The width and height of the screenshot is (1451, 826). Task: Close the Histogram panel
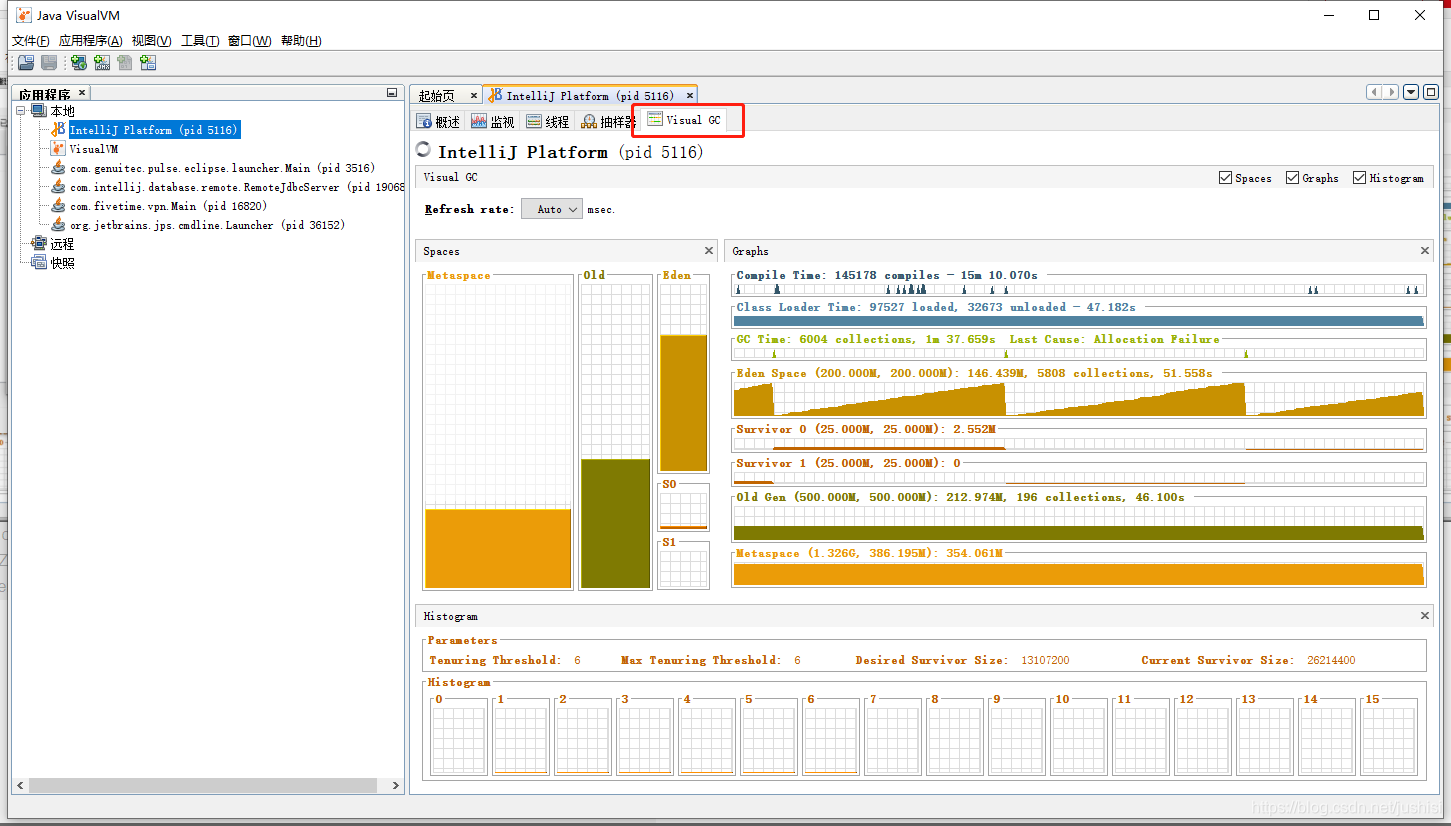[1425, 616]
